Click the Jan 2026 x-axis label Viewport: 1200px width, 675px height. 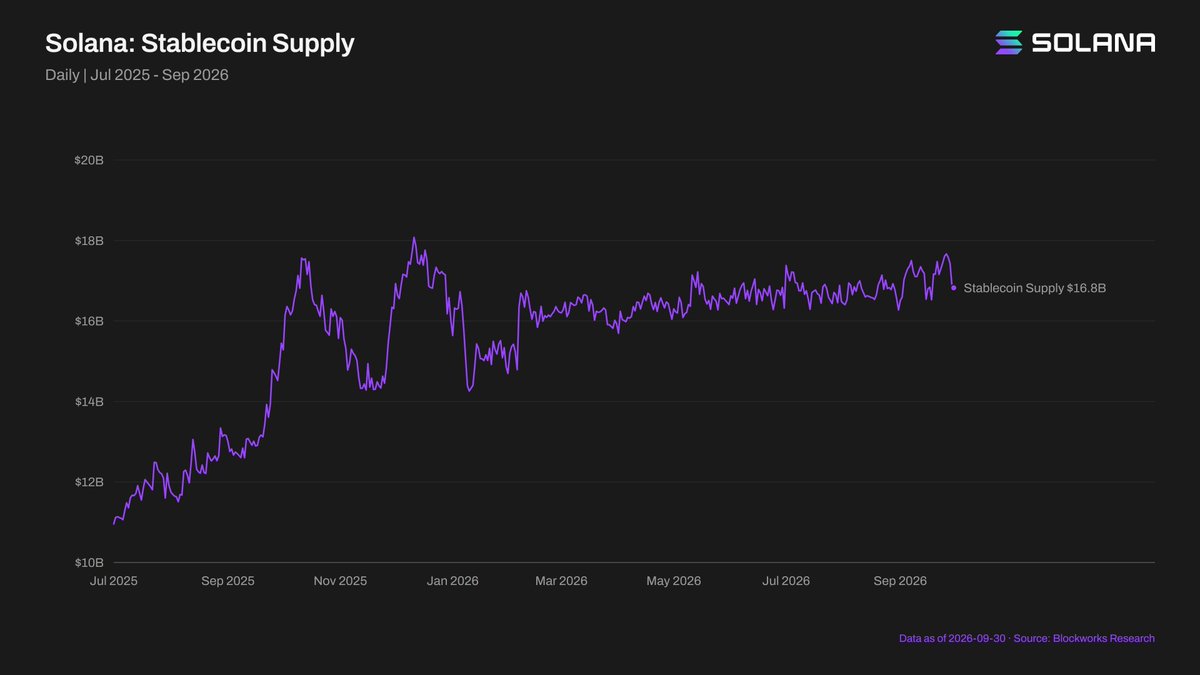(x=451, y=581)
